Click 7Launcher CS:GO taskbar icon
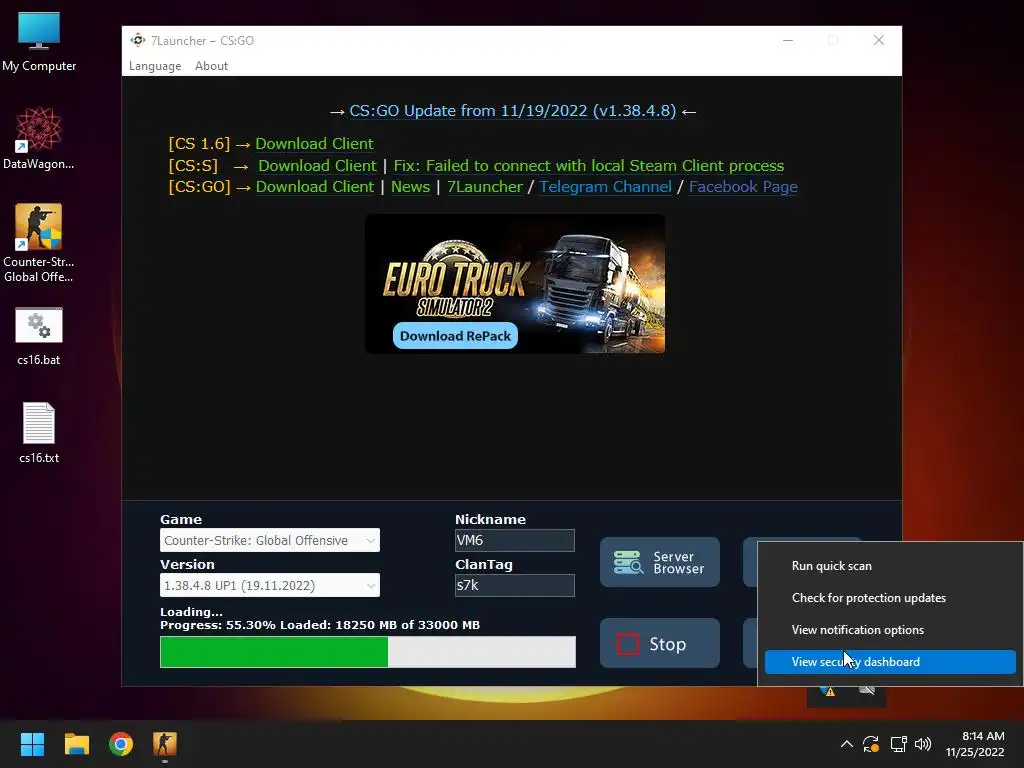1024x768 pixels. click(x=165, y=744)
